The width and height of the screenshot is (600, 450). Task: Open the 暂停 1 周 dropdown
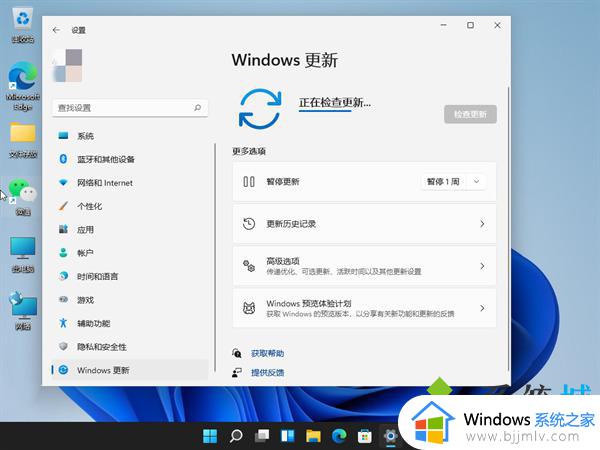coord(454,182)
